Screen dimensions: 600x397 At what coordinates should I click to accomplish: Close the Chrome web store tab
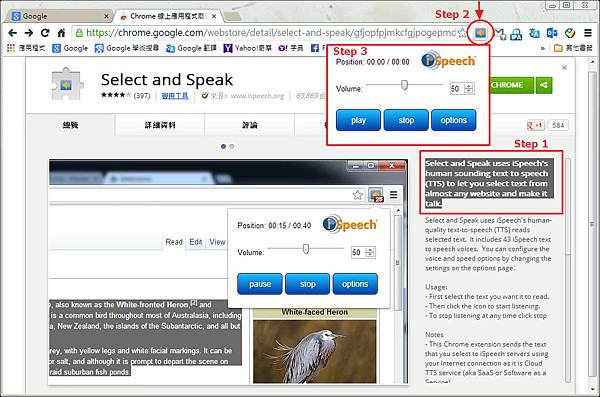point(214,16)
